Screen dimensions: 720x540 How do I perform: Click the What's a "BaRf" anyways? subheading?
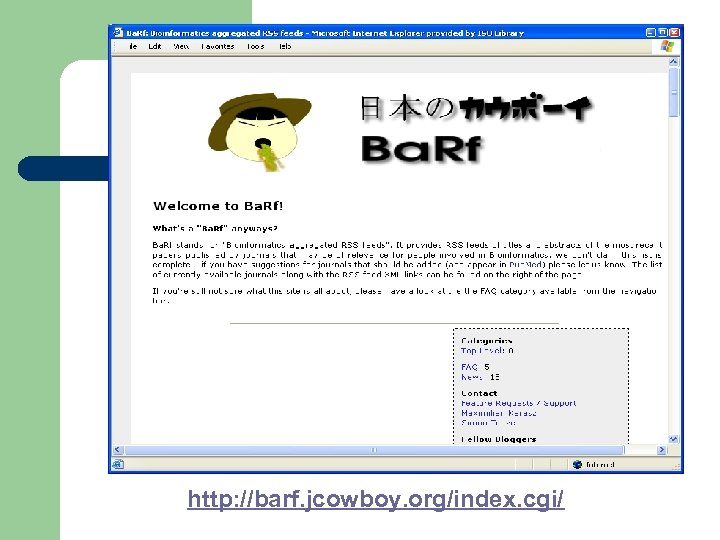pos(215,228)
